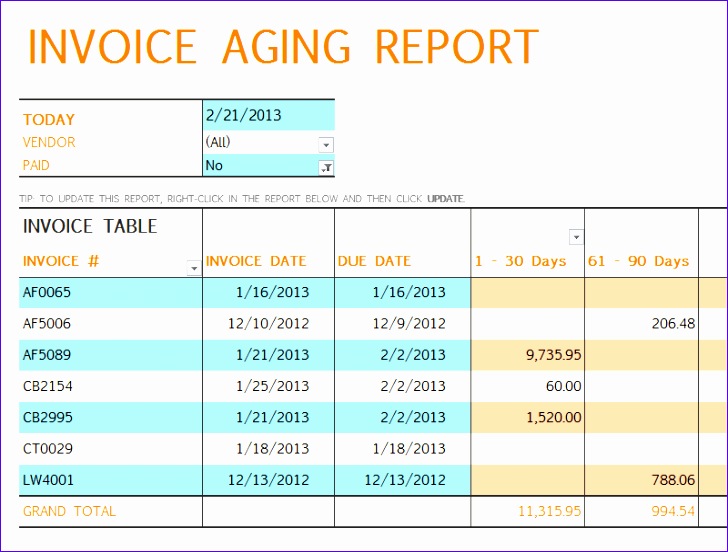Click the 788.06 amount for LW4001

(x=641, y=480)
